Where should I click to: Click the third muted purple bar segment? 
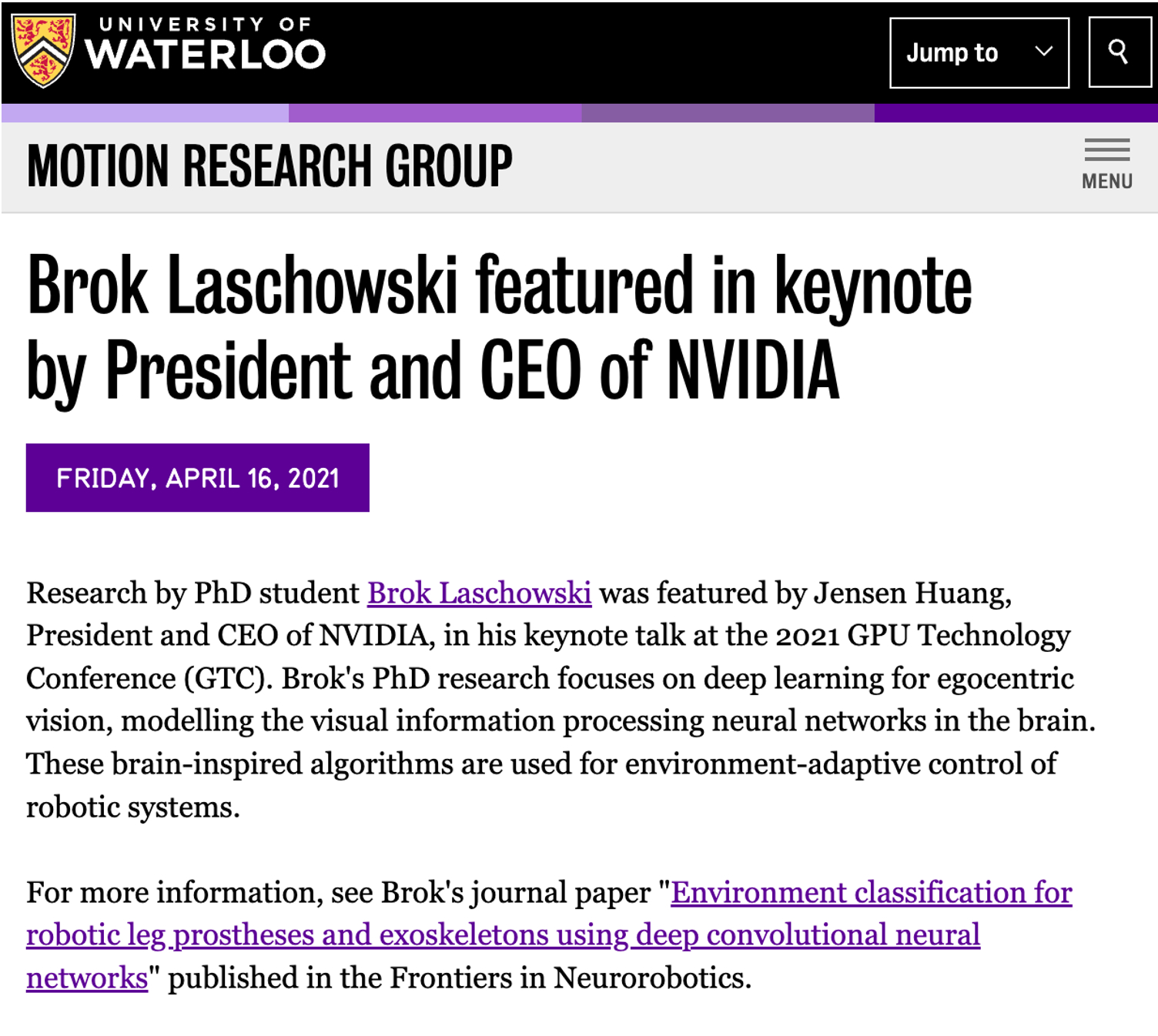(x=727, y=113)
